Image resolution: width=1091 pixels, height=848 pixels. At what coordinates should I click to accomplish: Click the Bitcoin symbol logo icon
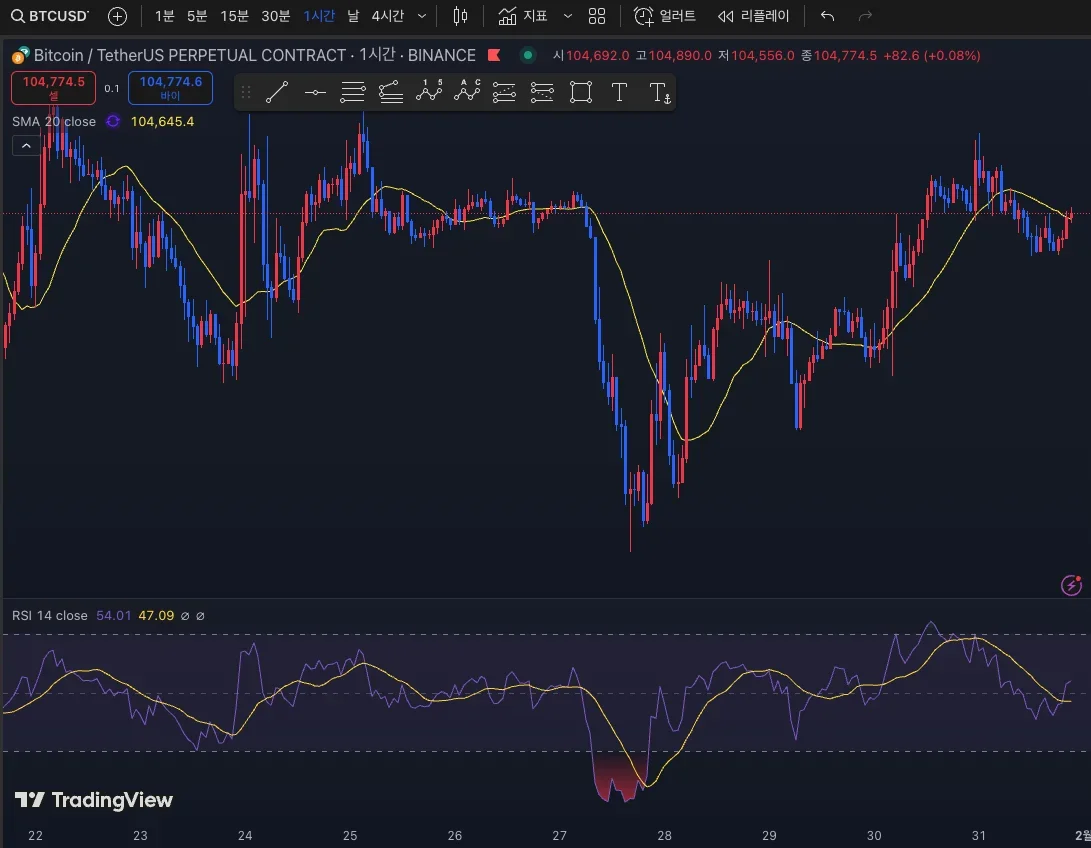pos(20,55)
